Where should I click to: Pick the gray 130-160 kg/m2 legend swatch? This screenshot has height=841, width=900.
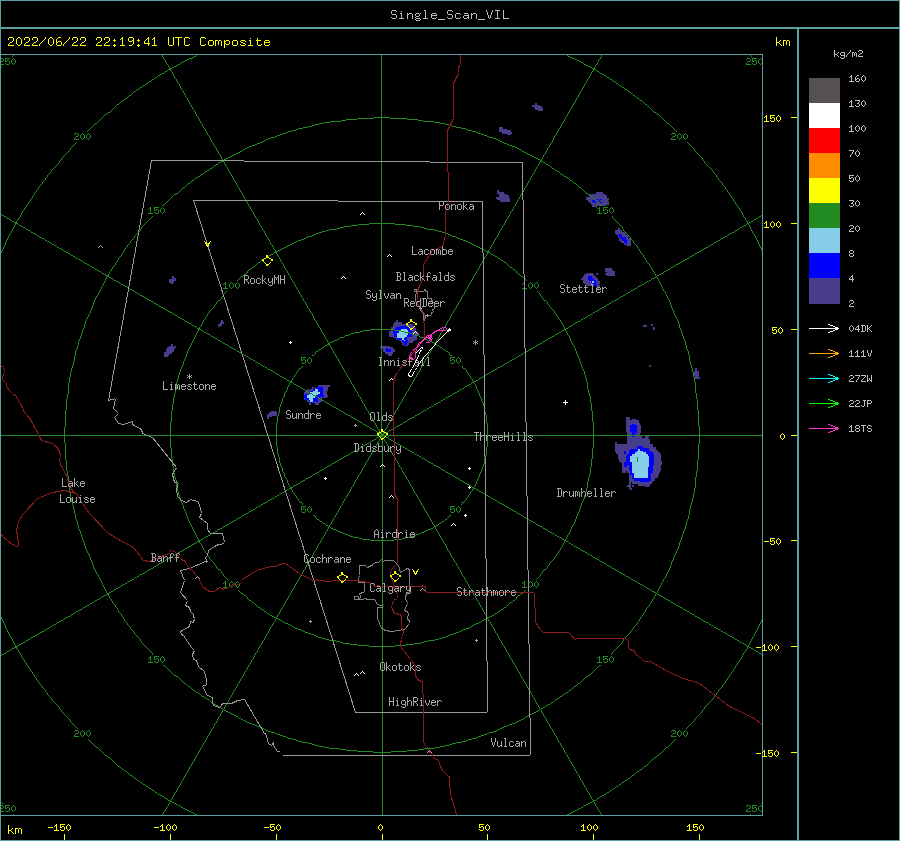(x=824, y=90)
